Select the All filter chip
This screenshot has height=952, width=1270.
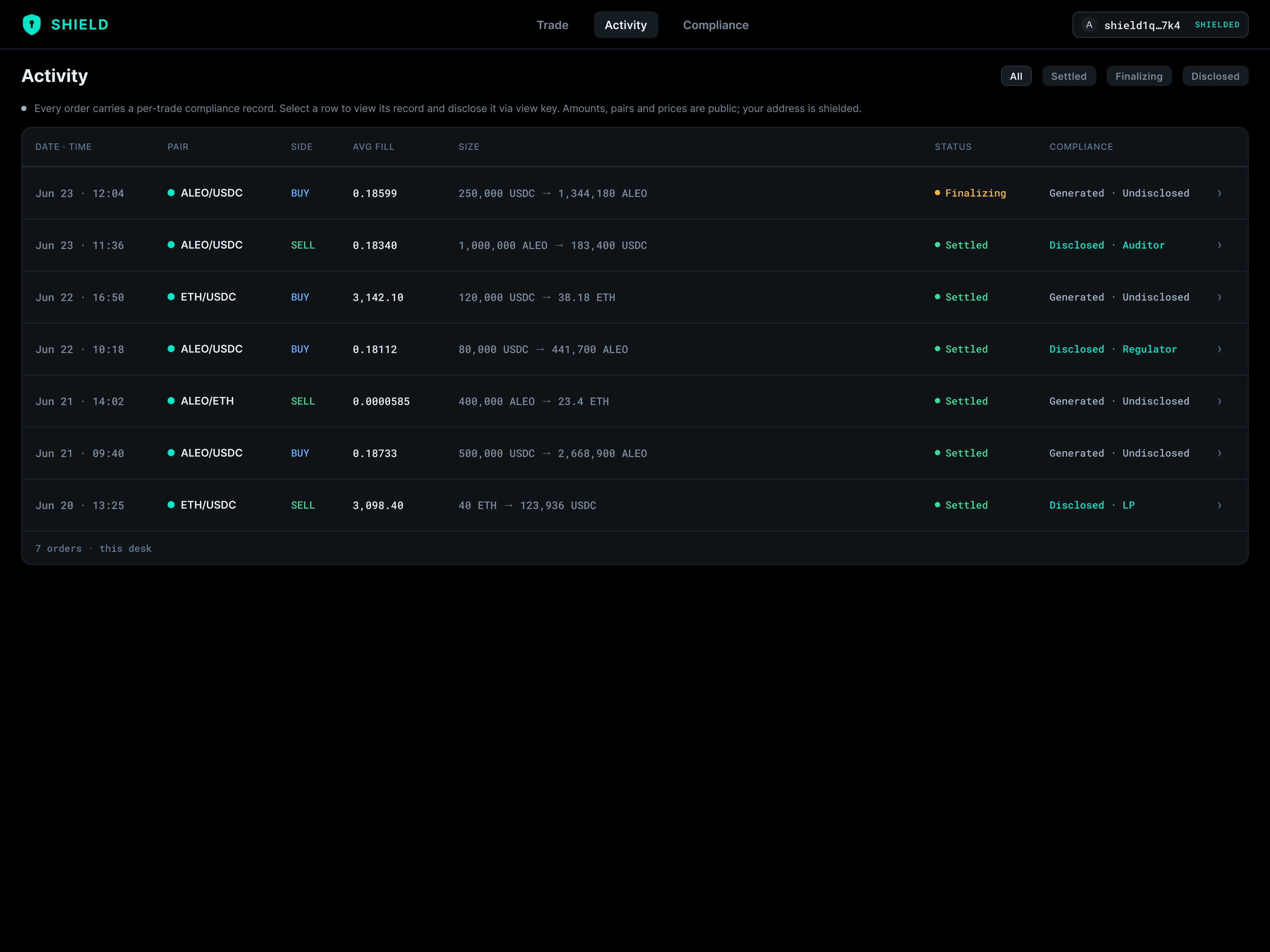click(x=1016, y=76)
